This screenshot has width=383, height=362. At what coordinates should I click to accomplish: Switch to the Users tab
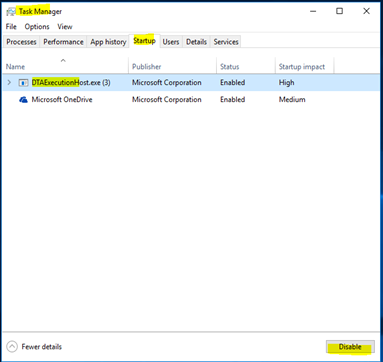pyautogui.click(x=171, y=42)
